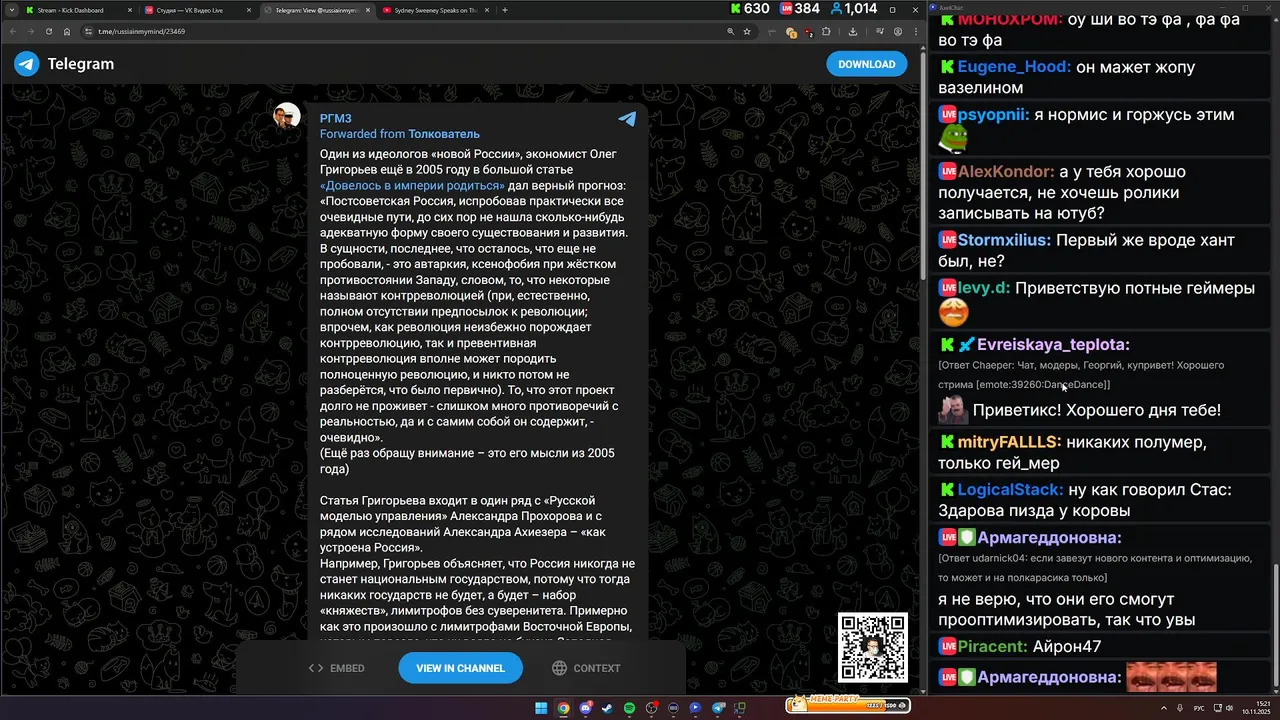
Task: Click the Kick viewer count 630
Action: click(x=751, y=9)
